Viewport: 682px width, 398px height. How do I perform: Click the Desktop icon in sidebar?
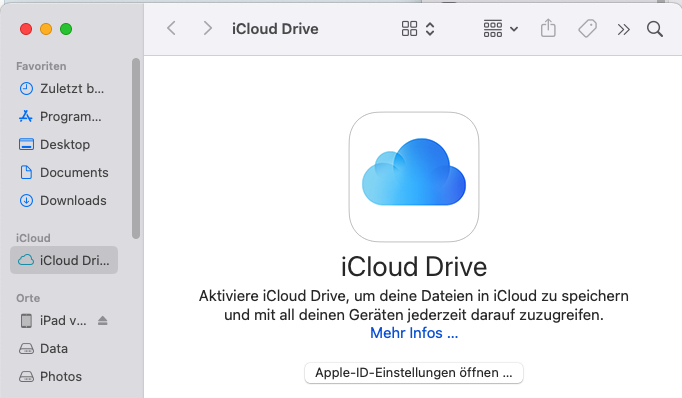pos(26,144)
